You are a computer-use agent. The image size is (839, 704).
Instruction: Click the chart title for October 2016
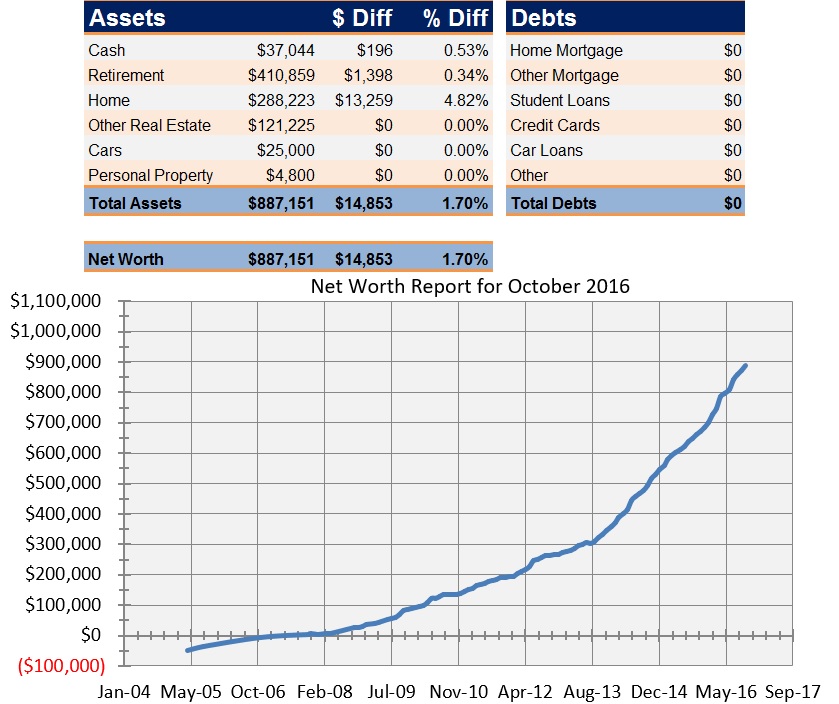pyautogui.click(x=470, y=286)
